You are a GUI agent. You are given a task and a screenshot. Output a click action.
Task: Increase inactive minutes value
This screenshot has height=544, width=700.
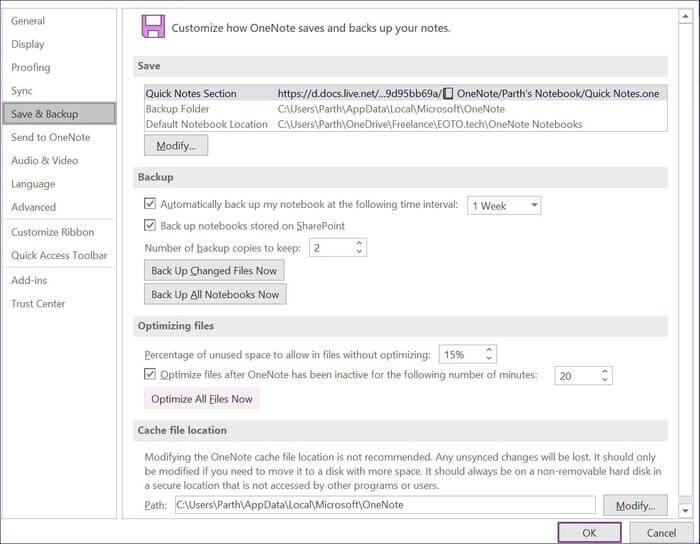pyautogui.click(x=604, y=371)
